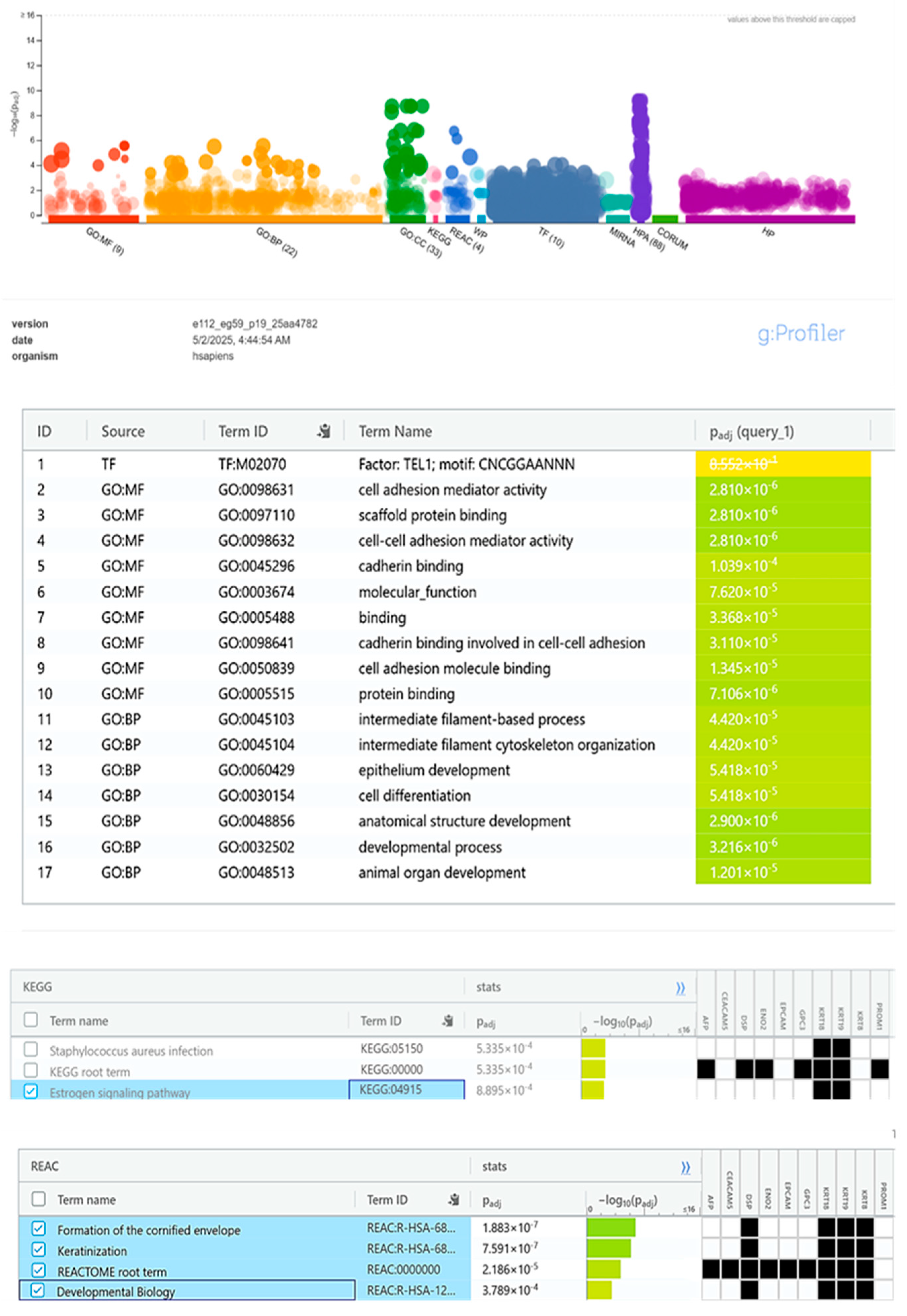This screenshot has height=1316, width=907.
Task: Click the GO:MF (9) source label on plot
Action: coord(104,241)
